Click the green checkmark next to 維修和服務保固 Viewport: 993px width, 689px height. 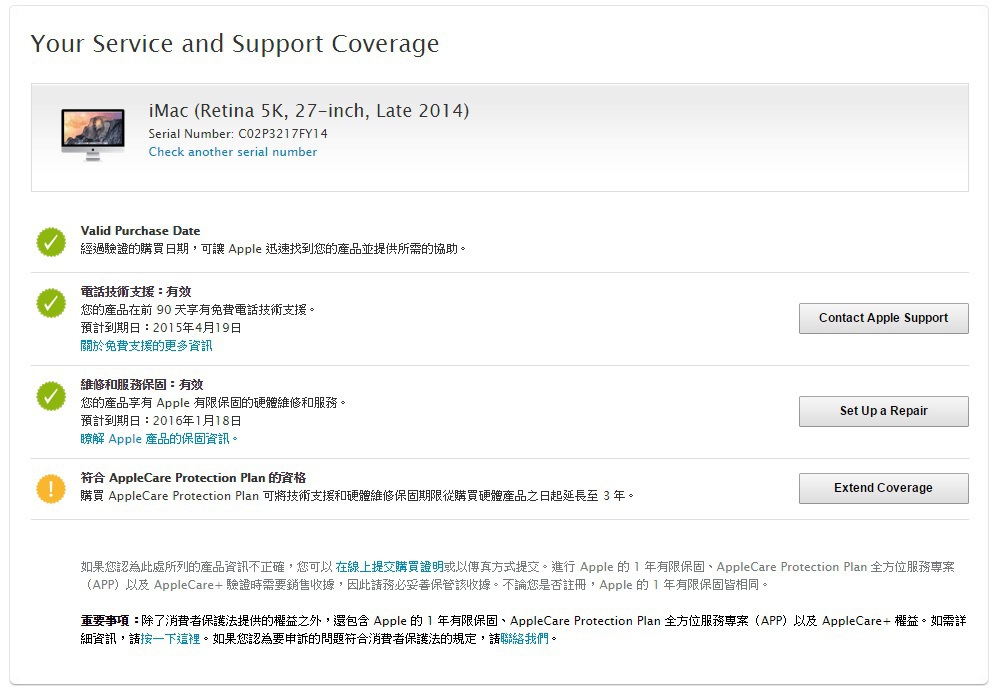tap(51, 396)
